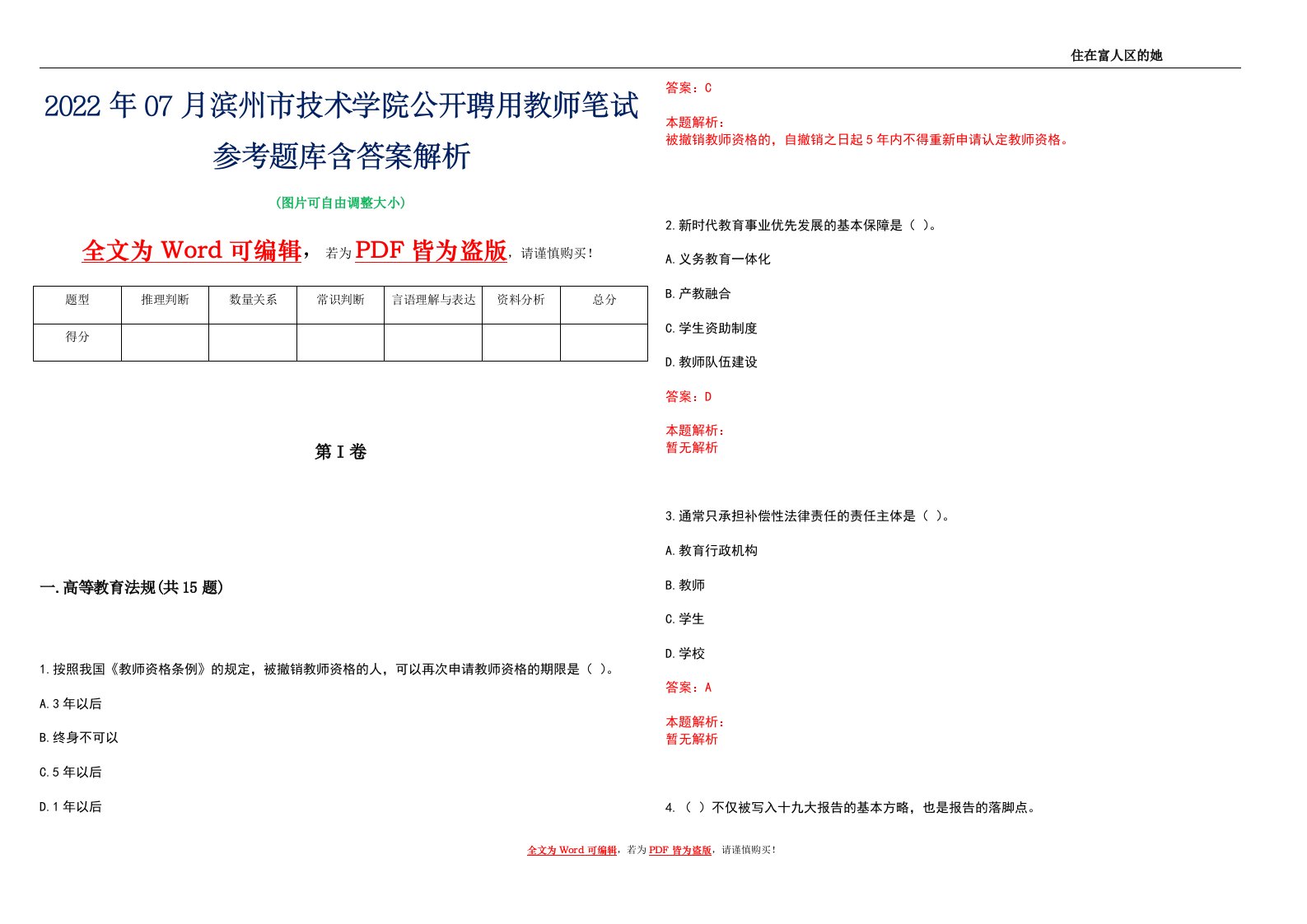
Task: Click the green note 图片可自由调整大小
Action: 341,203
